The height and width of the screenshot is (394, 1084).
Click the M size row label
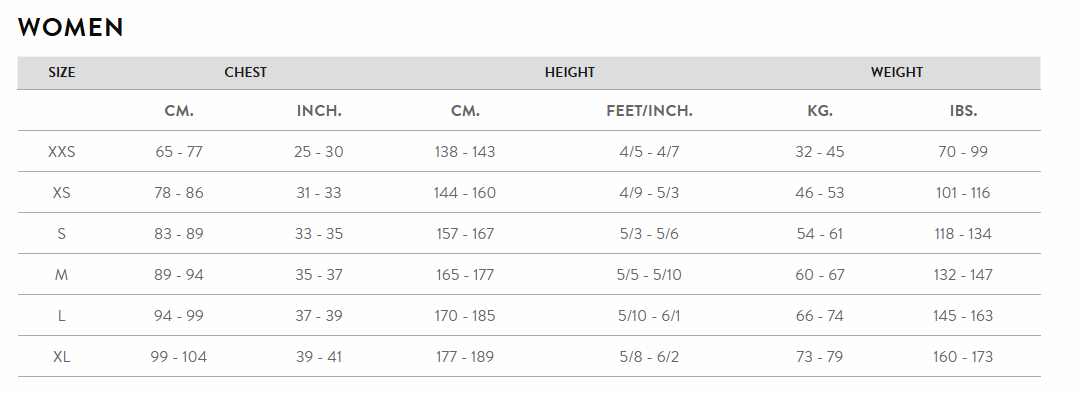point(62,275)
